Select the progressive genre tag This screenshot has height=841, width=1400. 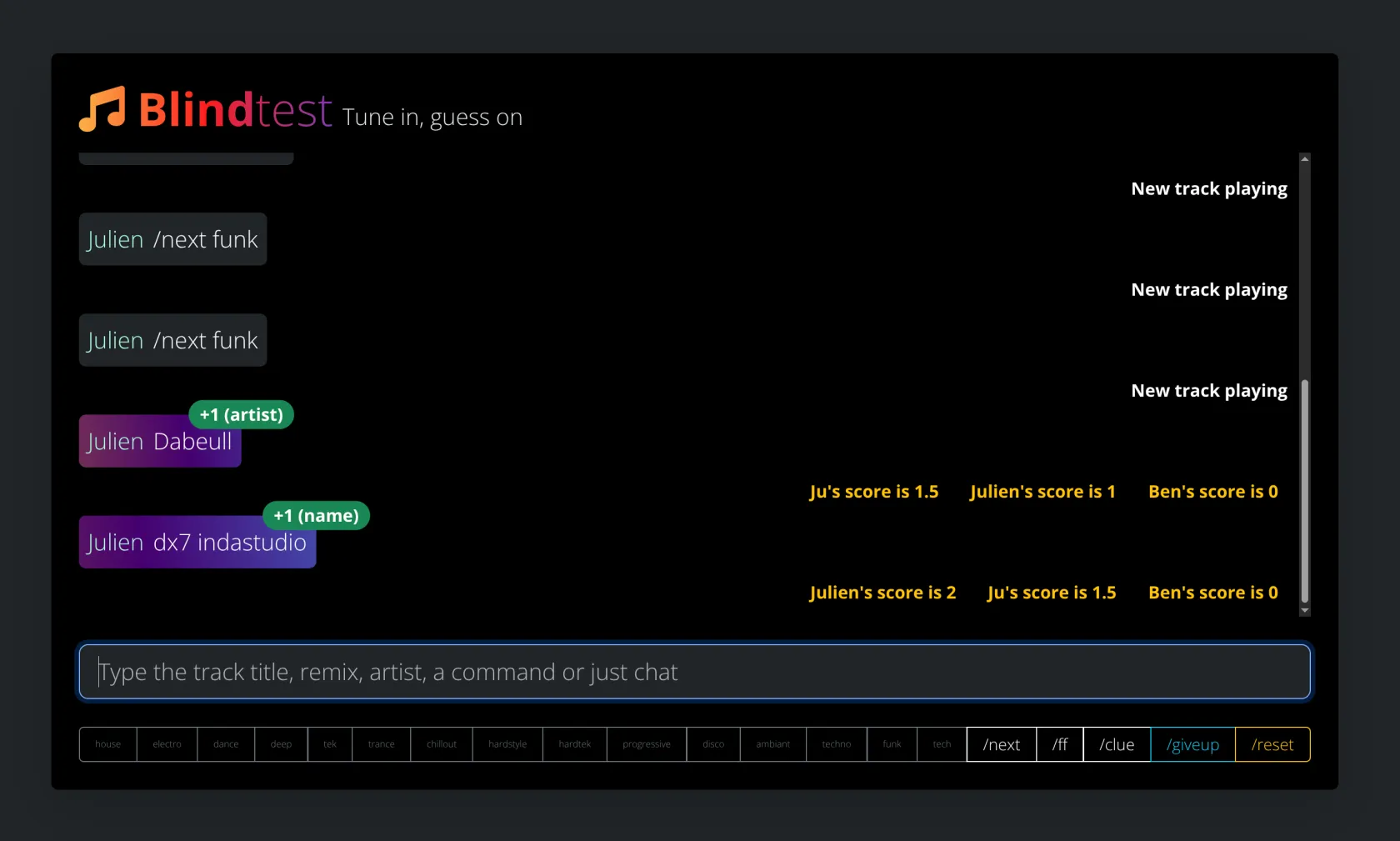[x=647, y=744]
